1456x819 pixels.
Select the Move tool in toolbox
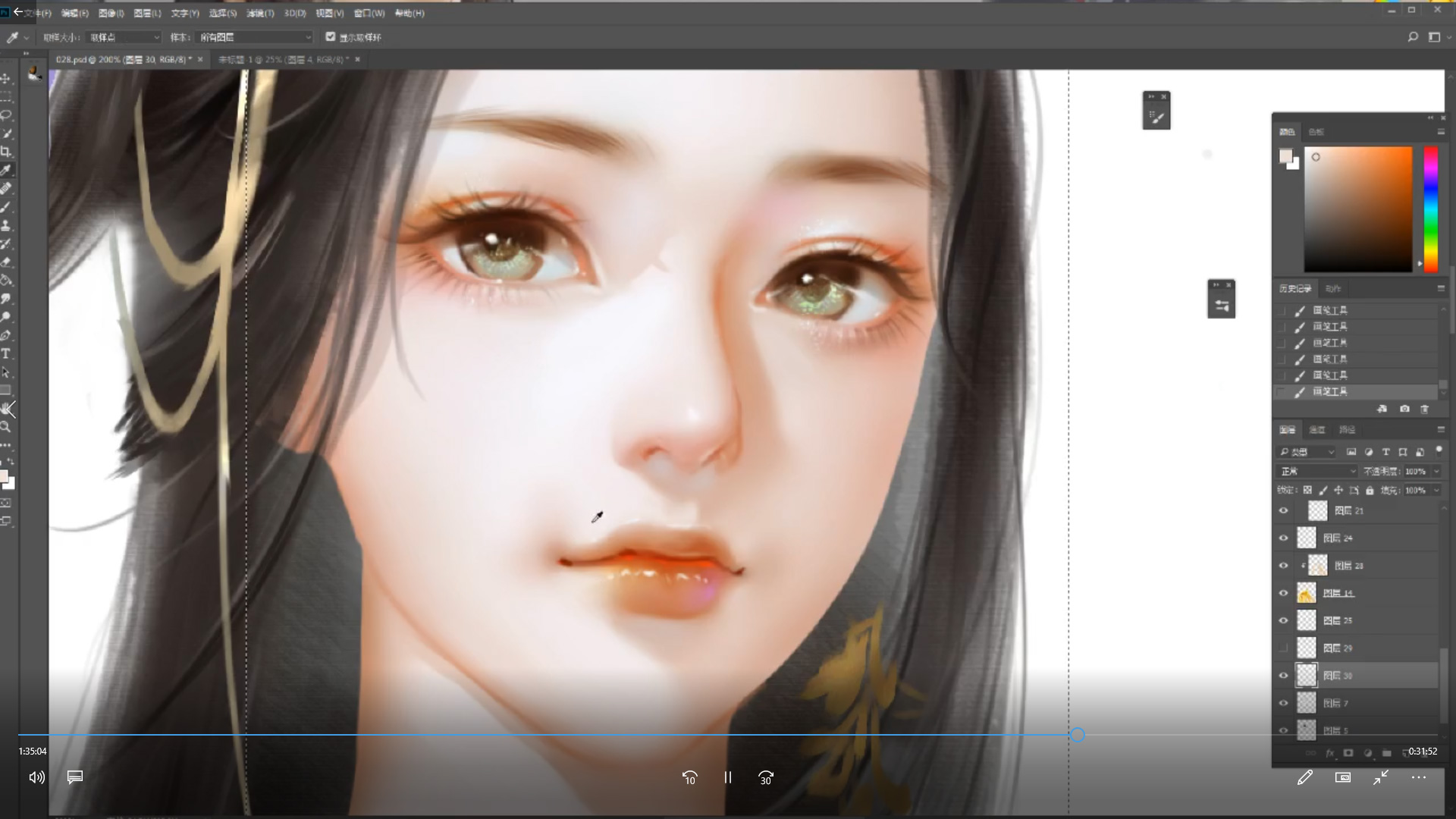pos(5,79)
